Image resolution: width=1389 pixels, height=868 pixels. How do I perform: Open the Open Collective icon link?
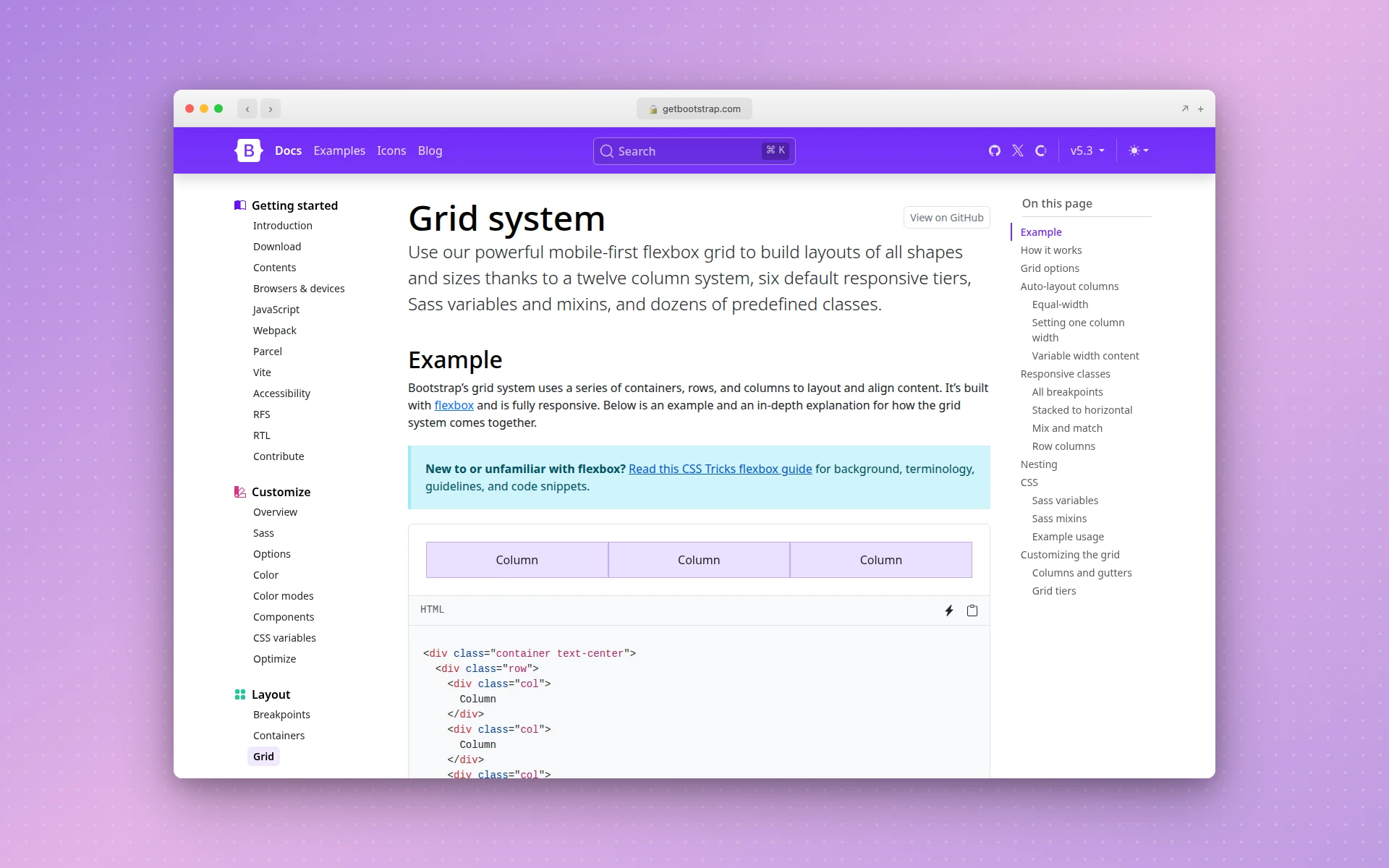click(1041, 150)
